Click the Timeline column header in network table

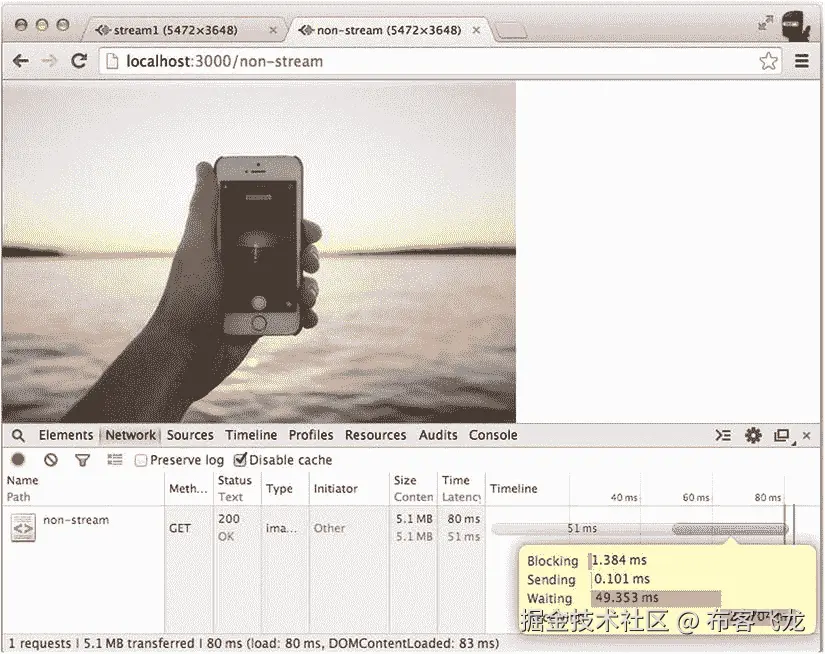pyautogui.click(x=514, y=488)
